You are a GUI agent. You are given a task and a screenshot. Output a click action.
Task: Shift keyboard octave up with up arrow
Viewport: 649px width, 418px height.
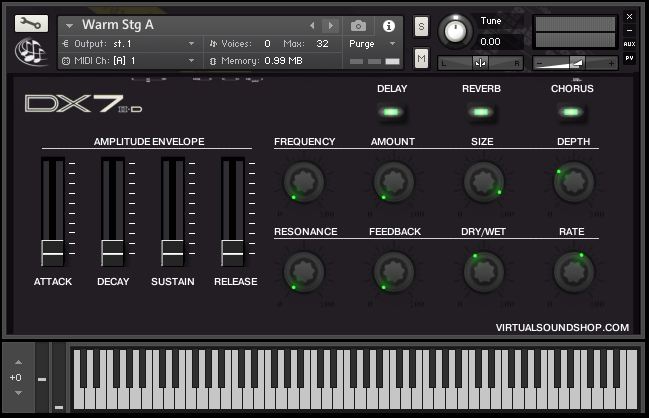tap(17, 362)
